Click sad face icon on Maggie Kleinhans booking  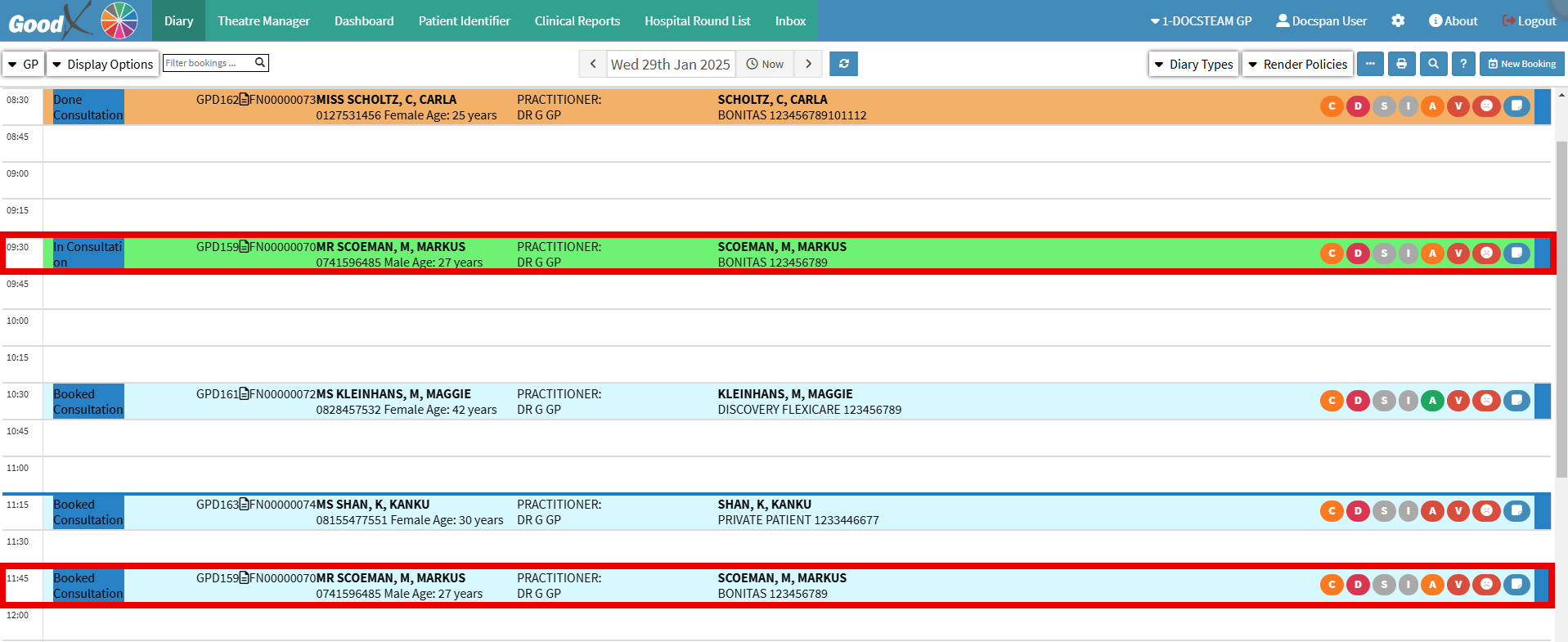(1486, 401)
